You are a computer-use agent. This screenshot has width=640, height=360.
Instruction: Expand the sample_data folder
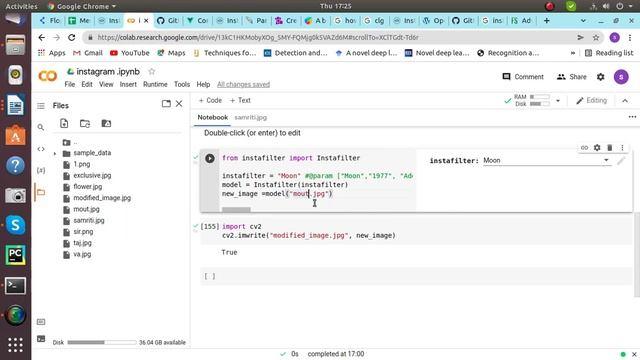(55, 154)
